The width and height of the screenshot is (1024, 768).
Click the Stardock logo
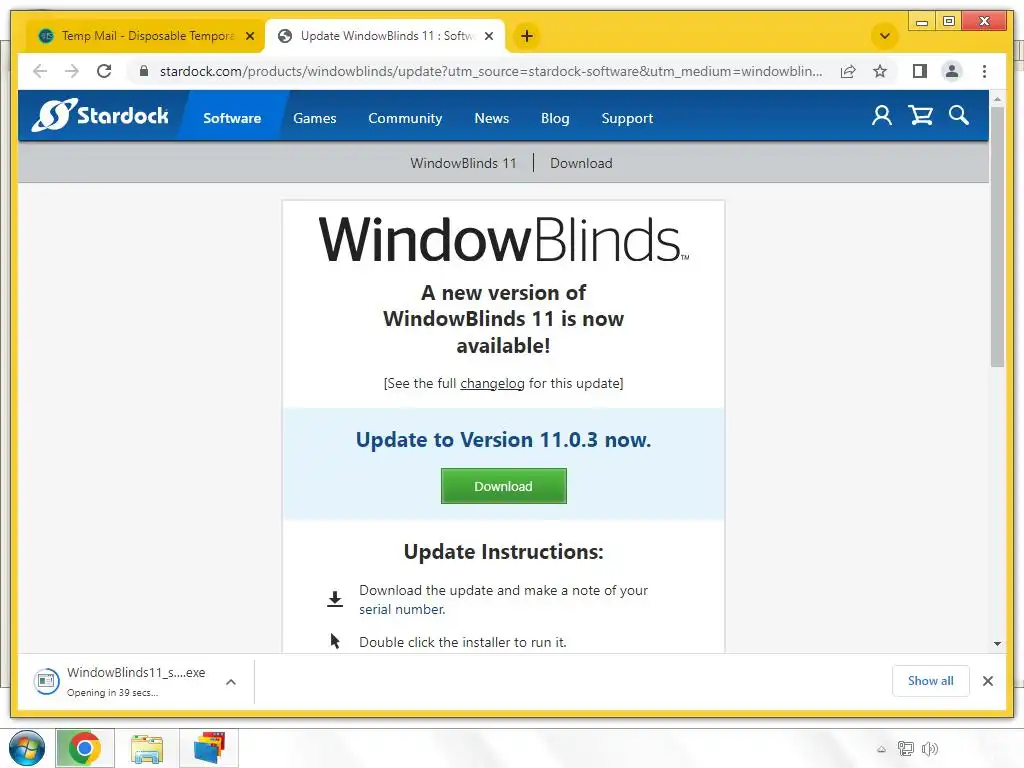point(100,116)
